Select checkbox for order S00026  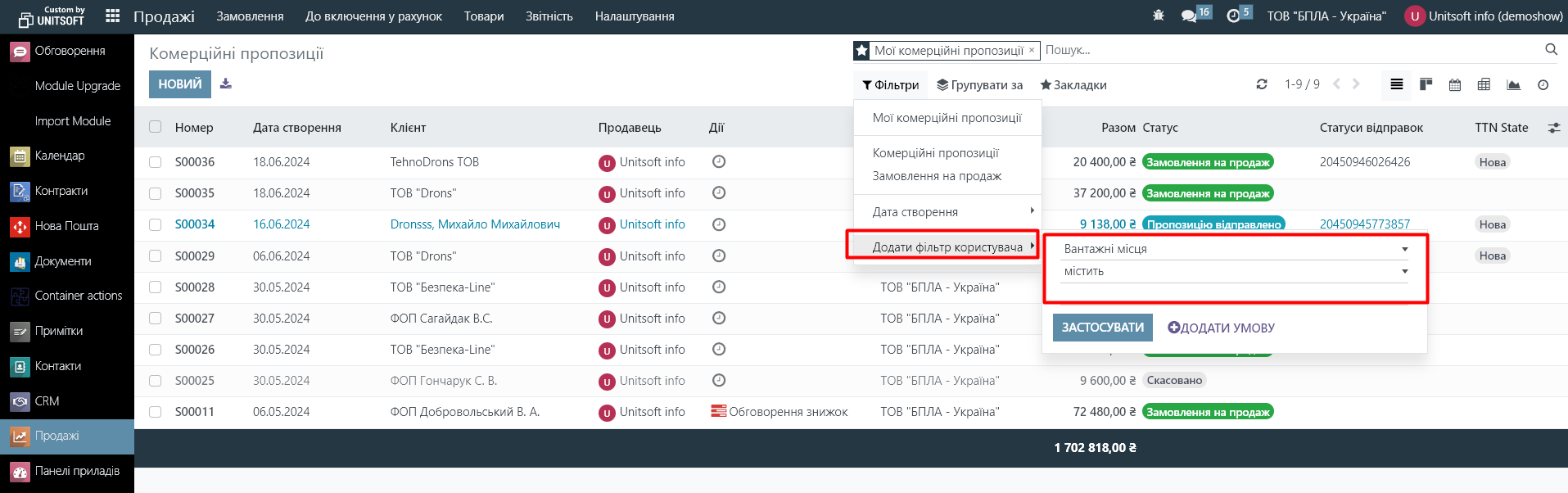point(156,350)
